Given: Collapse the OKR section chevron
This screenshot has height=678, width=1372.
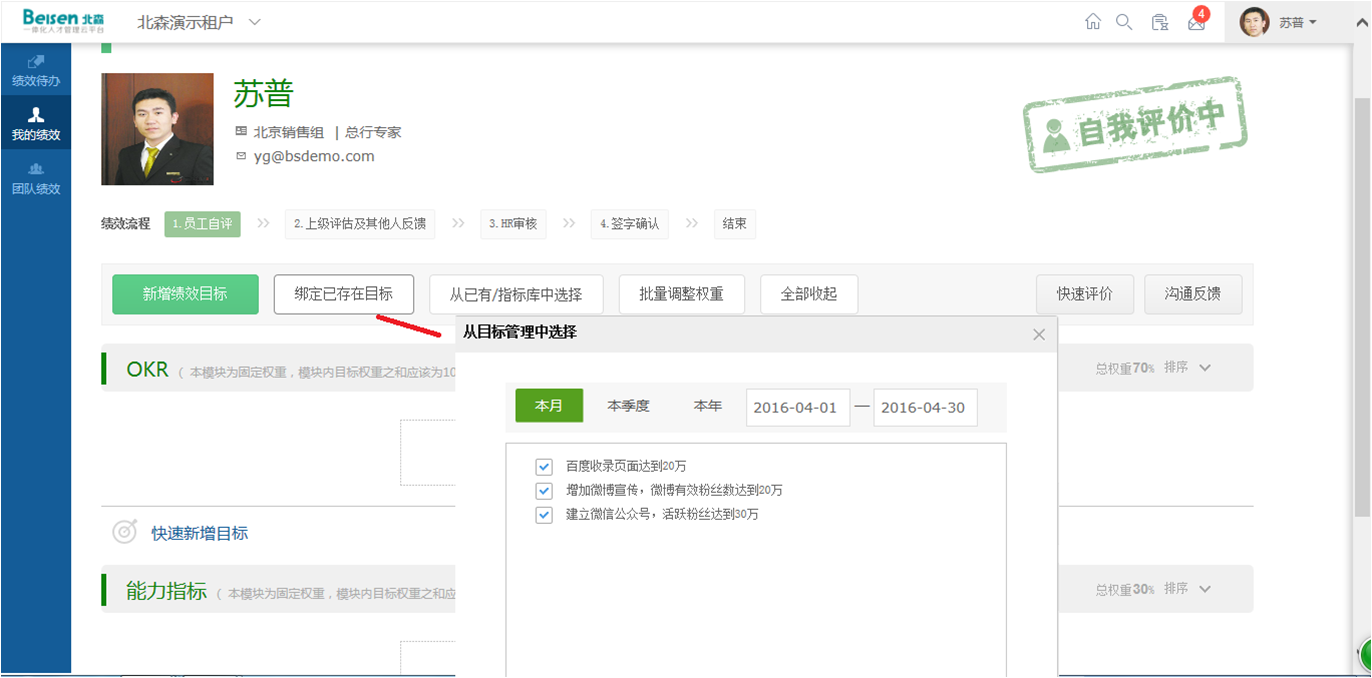Looking at the screenshot, I should [x=1205, y=368].
